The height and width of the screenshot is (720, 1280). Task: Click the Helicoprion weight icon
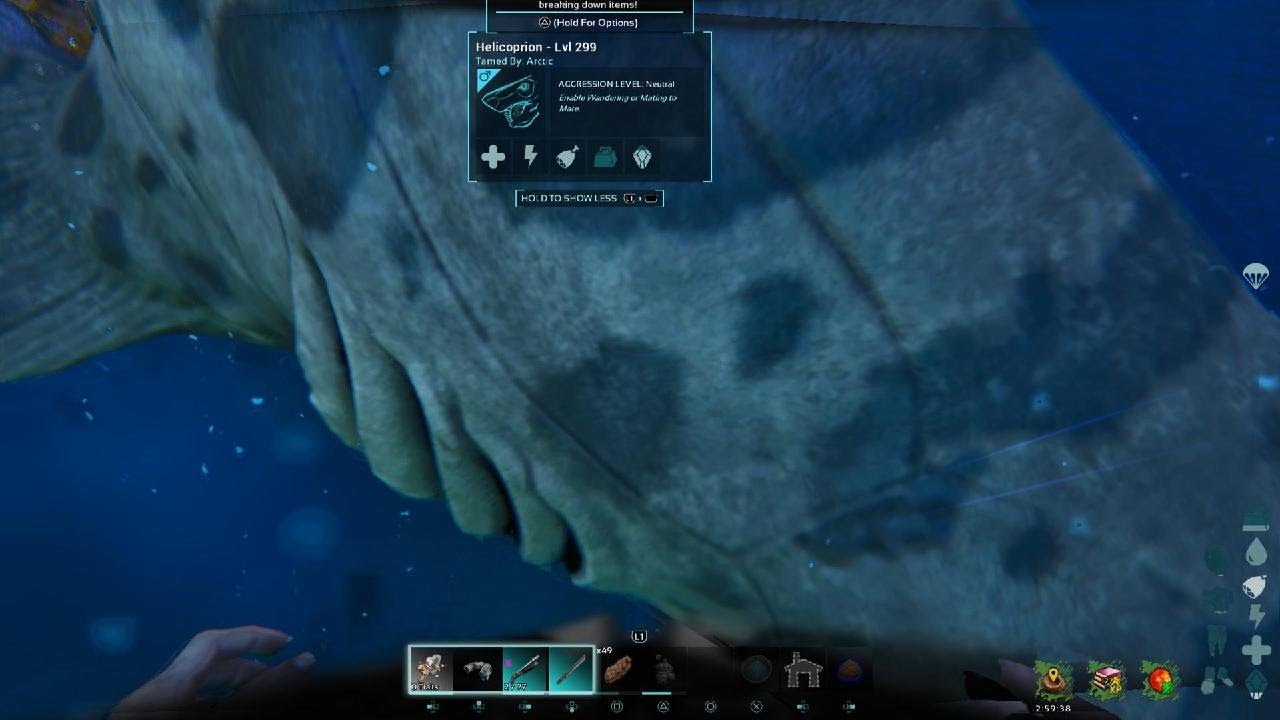tap(605, 157)
